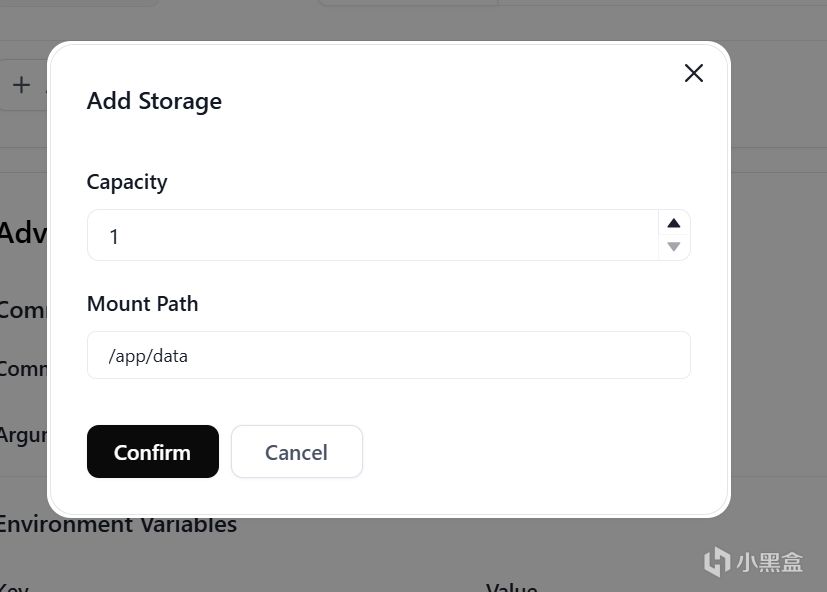The image size is (827, 592).
Task: Decrease capacity with the down arrow
Action: [x=673, y=247]
